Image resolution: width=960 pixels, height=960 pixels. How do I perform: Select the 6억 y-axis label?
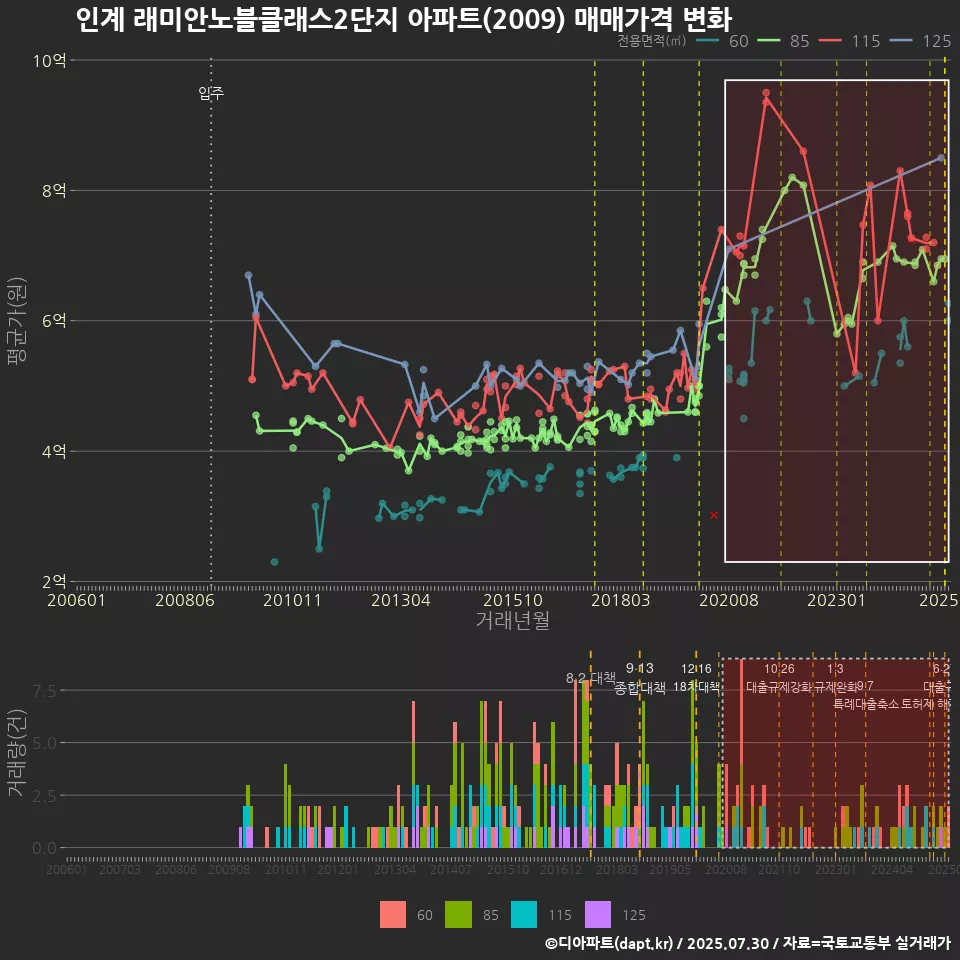[54, 321]
